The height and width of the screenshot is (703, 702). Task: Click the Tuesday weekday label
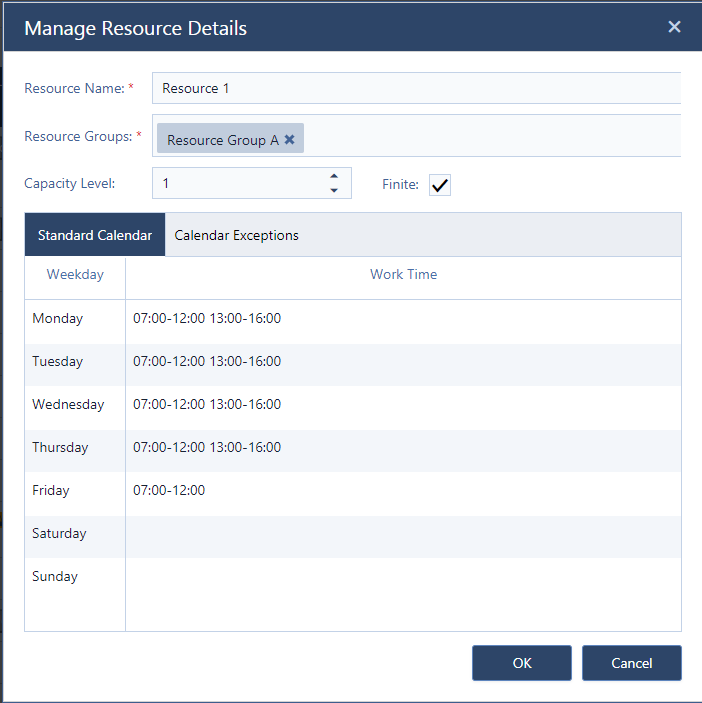pos(58,361)
